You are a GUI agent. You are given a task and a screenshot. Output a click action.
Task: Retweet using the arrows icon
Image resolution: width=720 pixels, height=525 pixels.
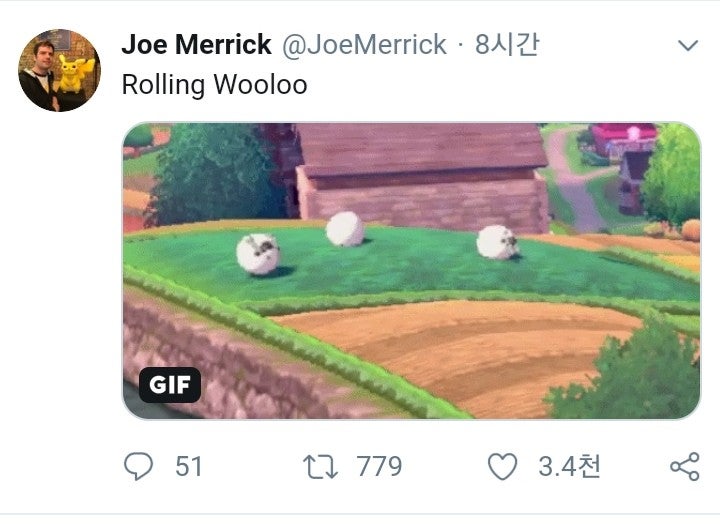[321, 467]
